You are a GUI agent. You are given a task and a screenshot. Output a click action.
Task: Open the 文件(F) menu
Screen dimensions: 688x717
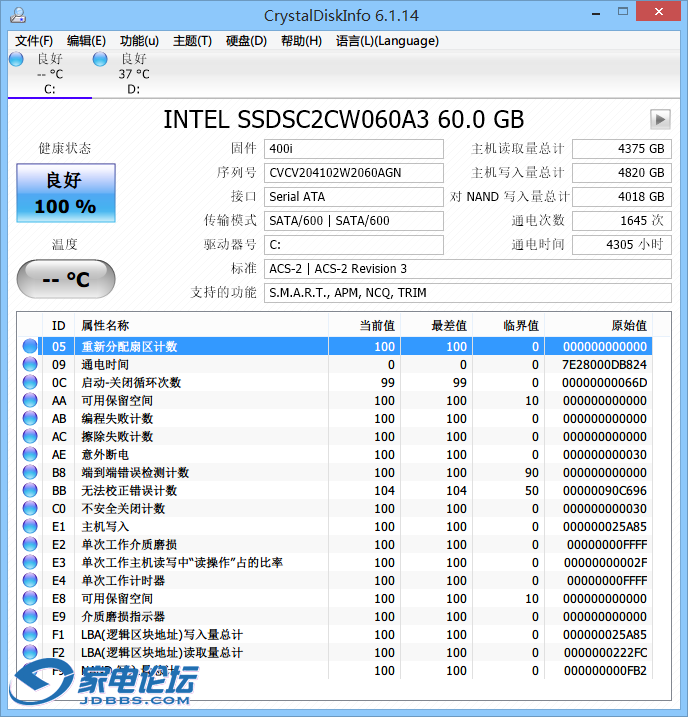(x=34, y=41)
